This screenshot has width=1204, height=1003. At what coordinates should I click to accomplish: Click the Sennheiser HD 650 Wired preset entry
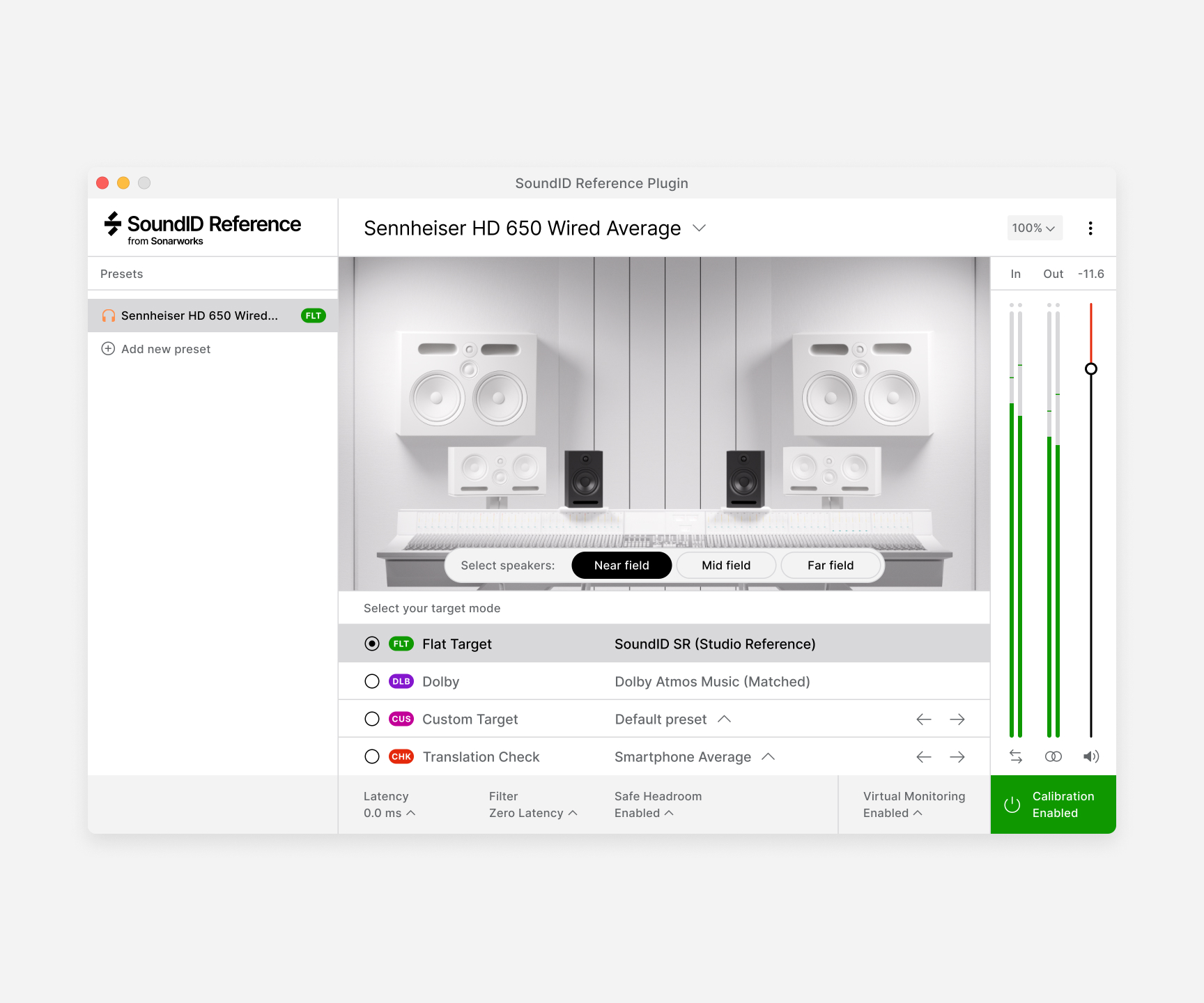[199, 315]
